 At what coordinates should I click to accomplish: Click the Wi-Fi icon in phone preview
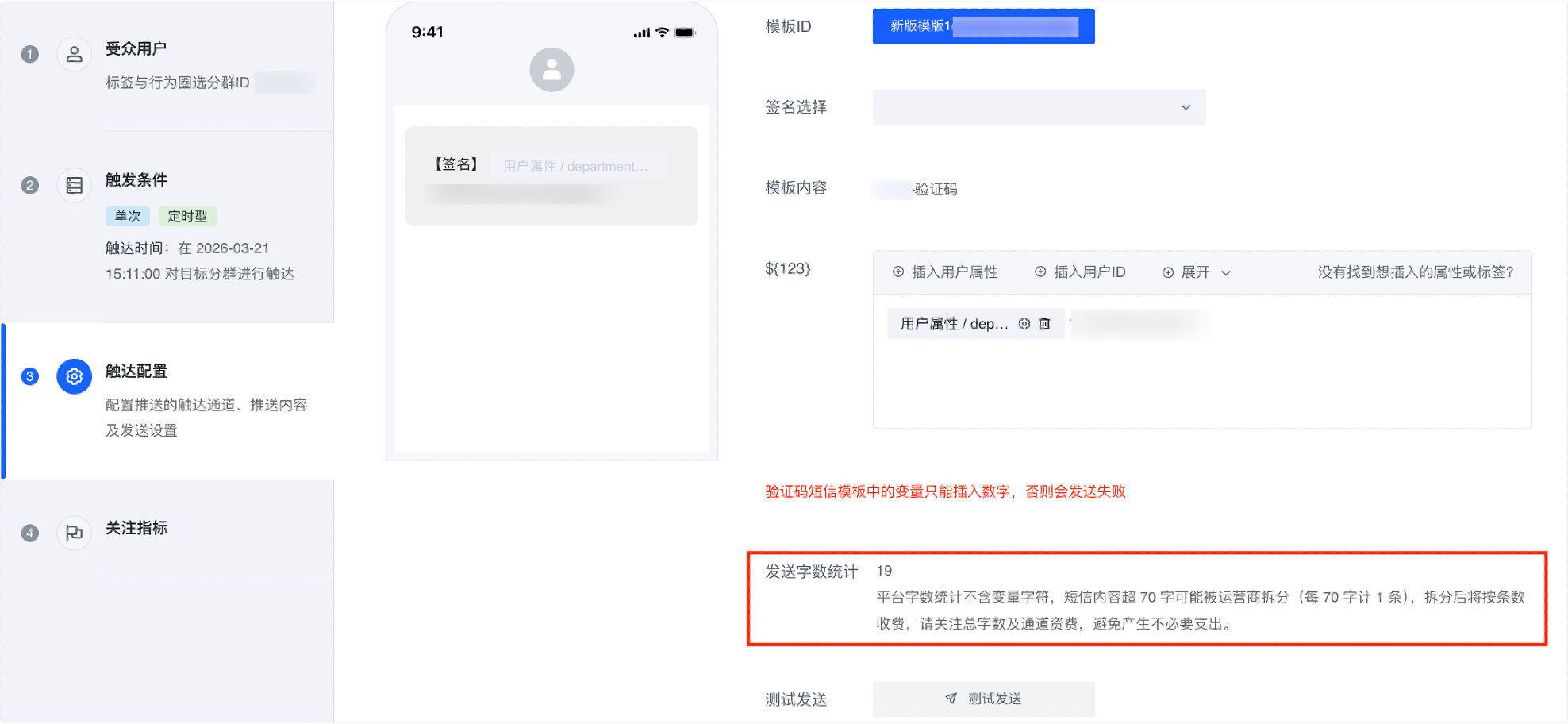click(x=662, y=33)
